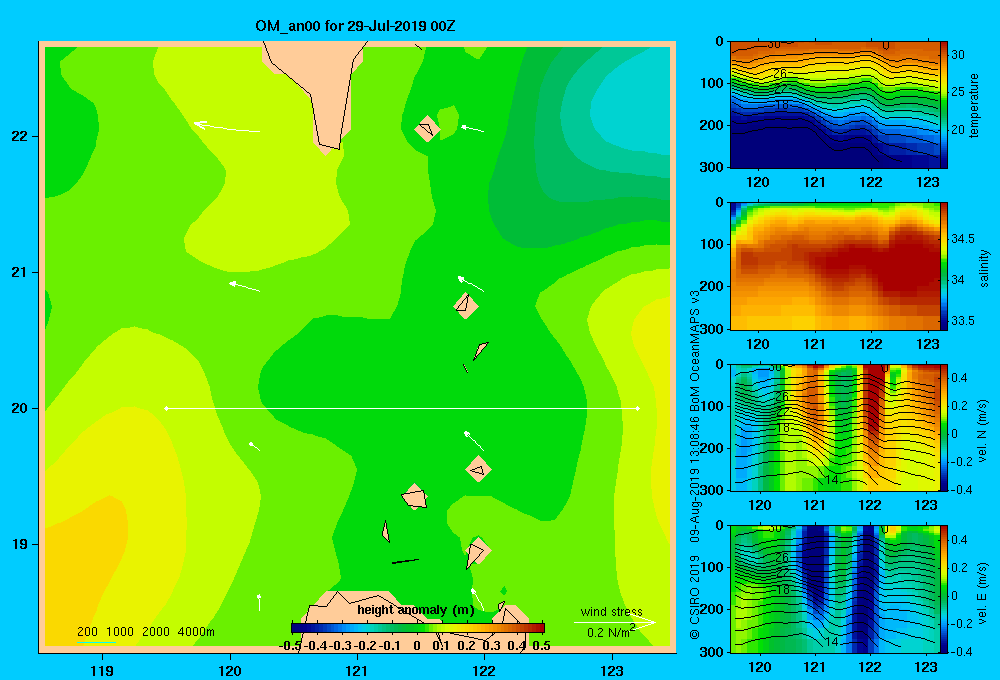Open the salinity depth section panel
The image size is (1000, 680).
(835, 266)
